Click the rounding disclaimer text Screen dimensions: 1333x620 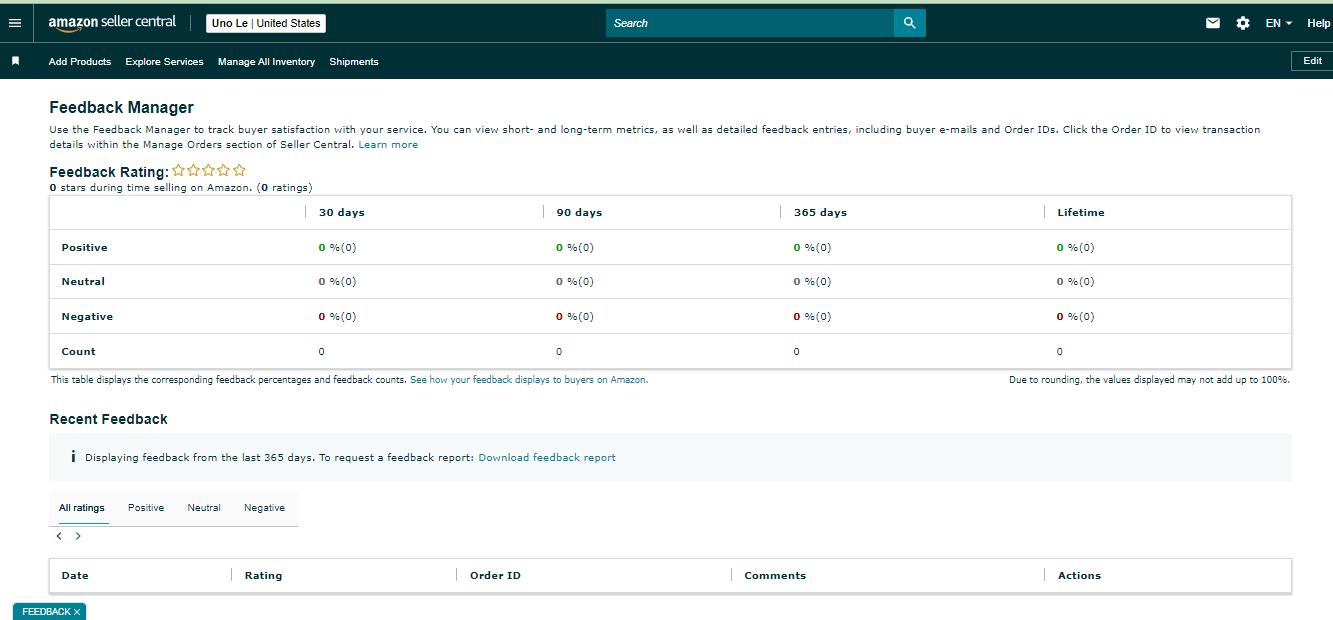[1149, 380]
